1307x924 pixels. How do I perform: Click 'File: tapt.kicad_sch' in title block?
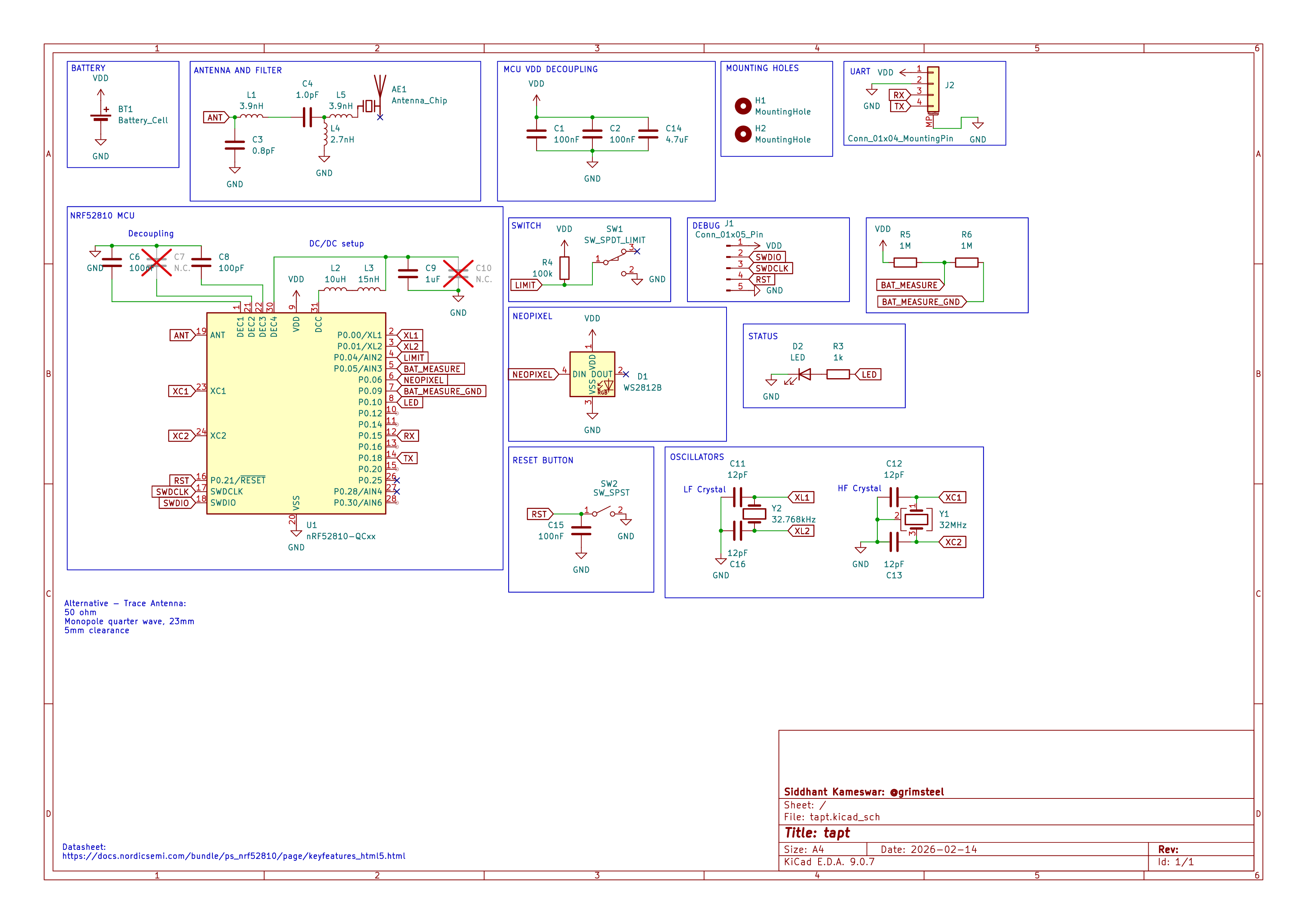click(832, 817)
